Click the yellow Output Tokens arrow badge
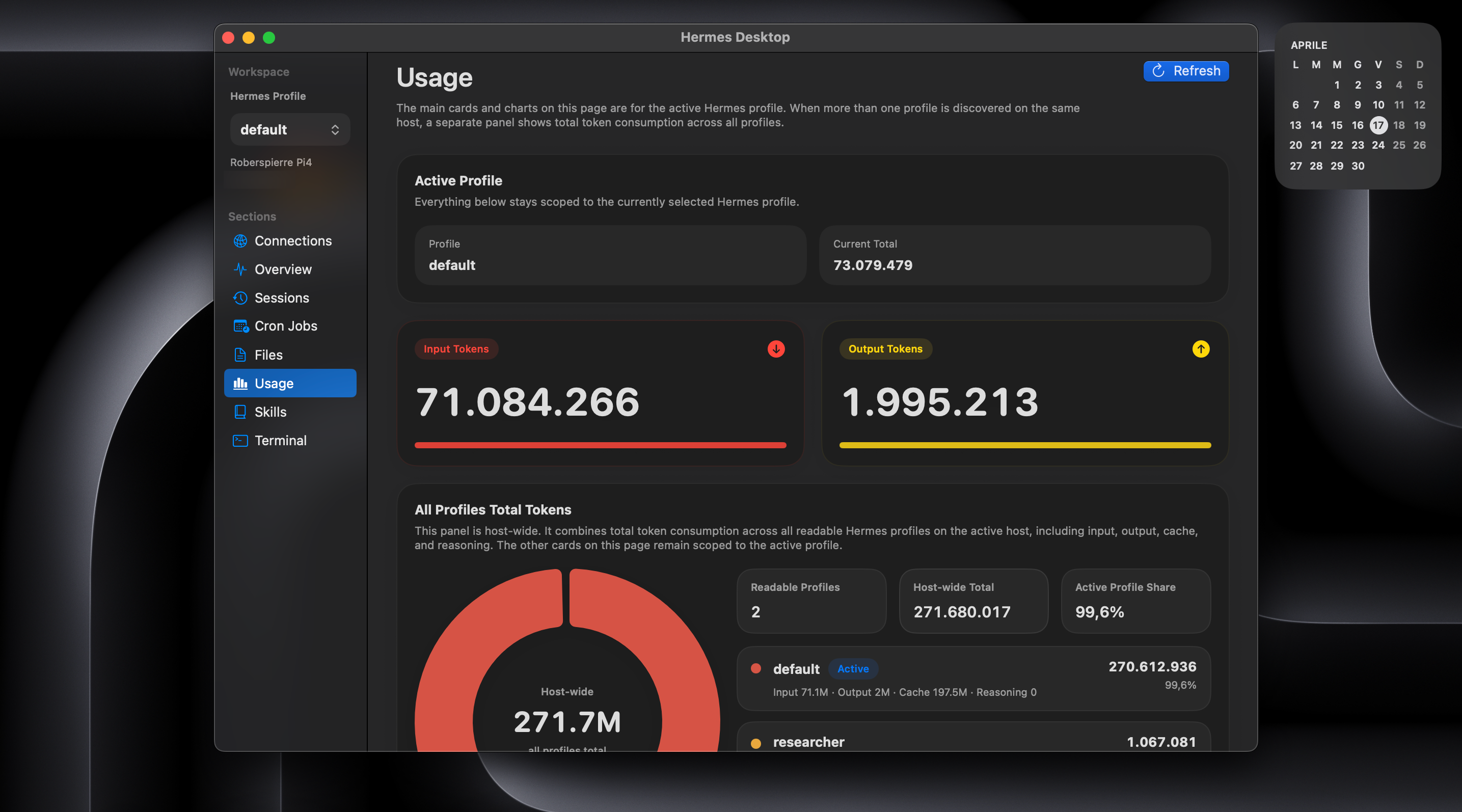Viewport: 1462px width, 812px height. tap(1200, 349)
